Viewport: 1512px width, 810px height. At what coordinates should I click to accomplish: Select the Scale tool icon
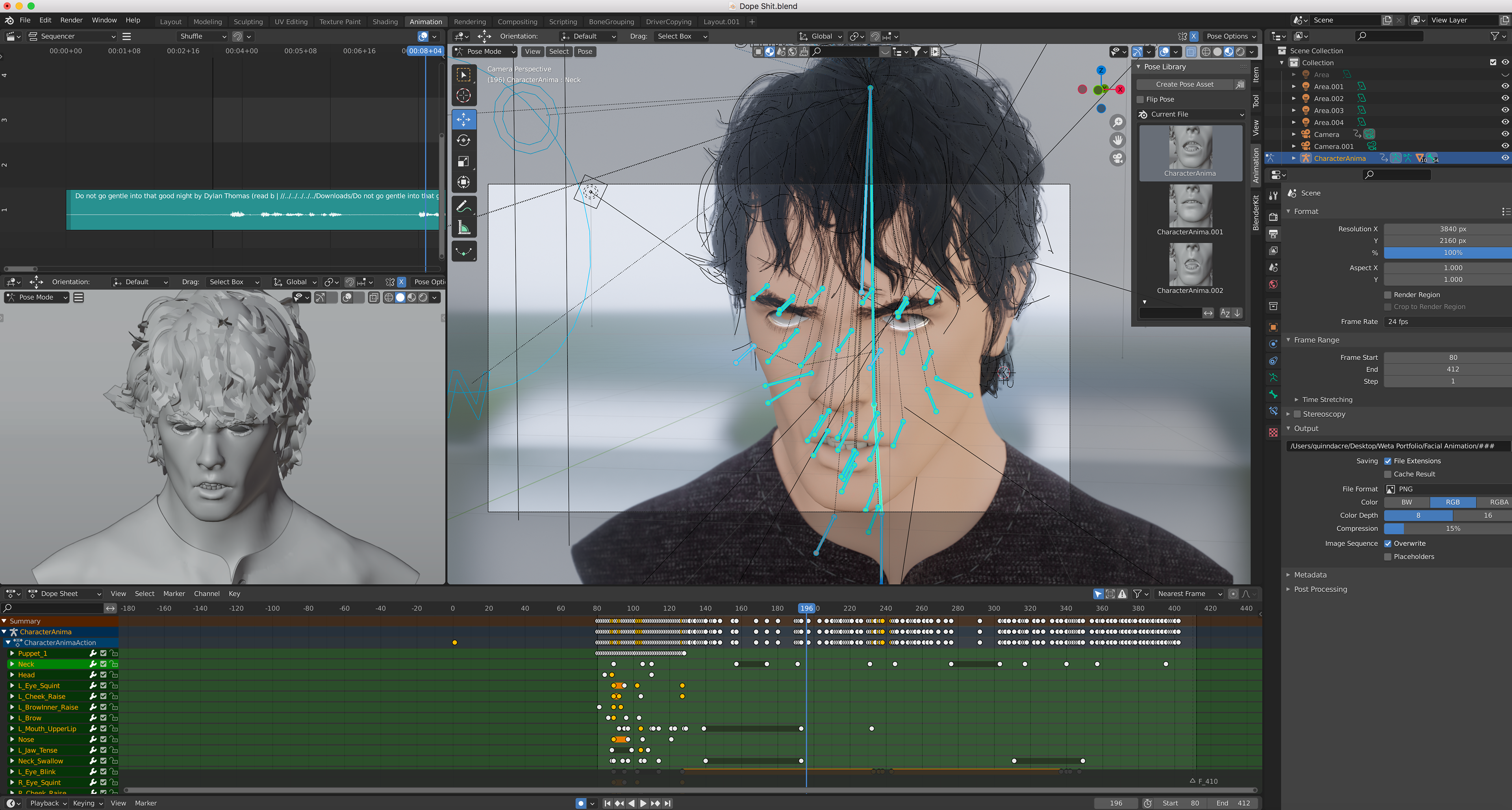(x=464, y=162)
